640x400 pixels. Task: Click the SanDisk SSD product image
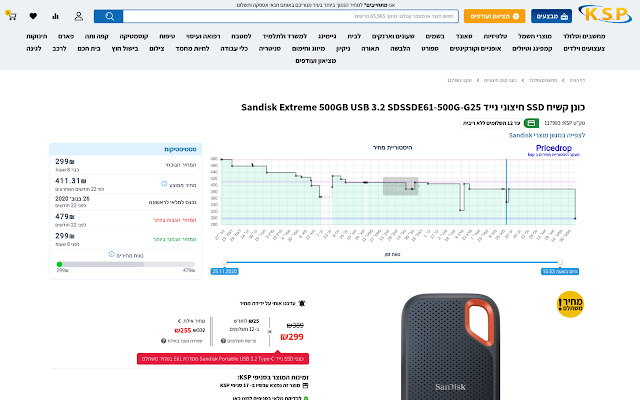[450, 347]
